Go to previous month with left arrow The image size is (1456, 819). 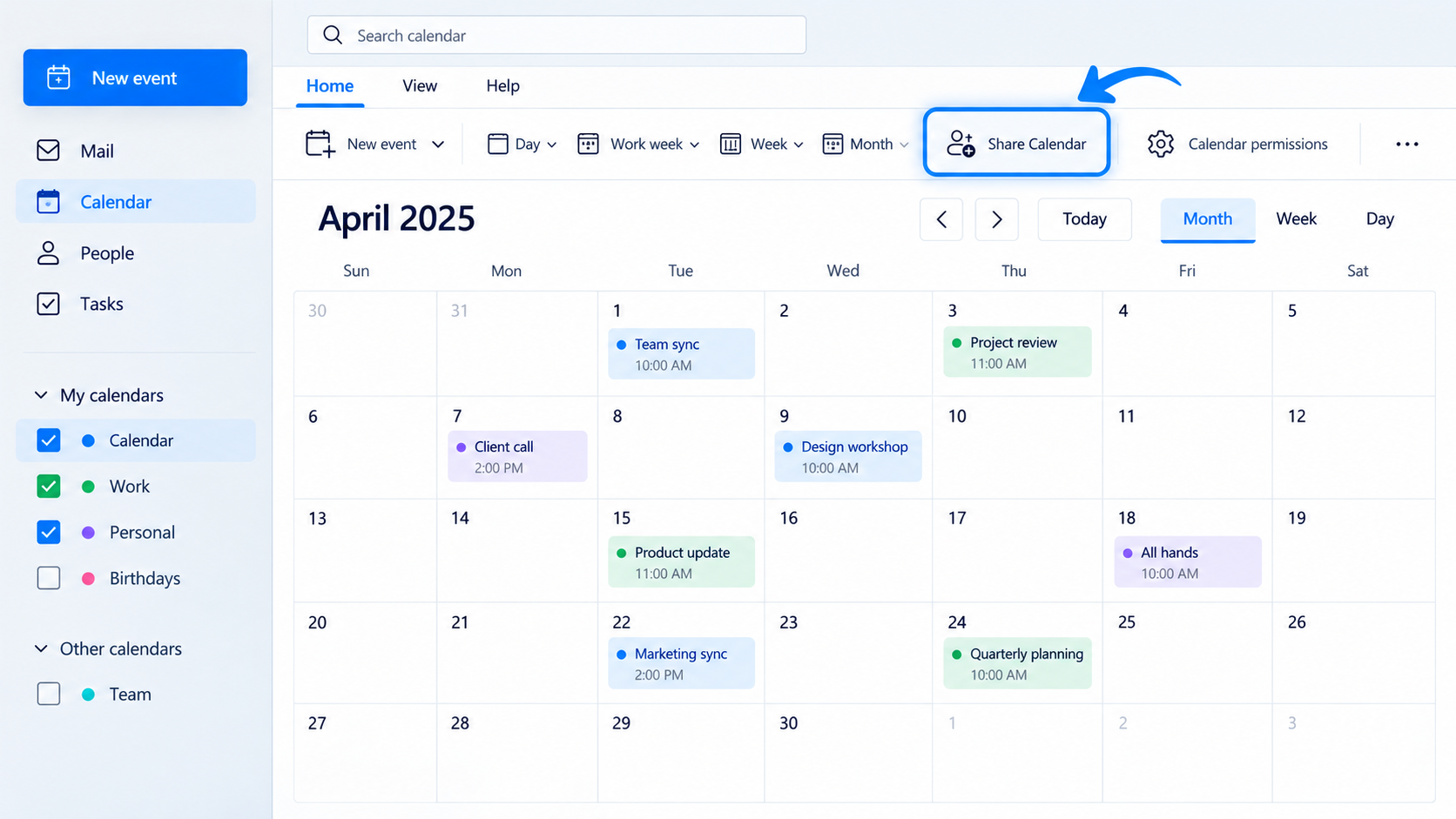click(941, 219)
